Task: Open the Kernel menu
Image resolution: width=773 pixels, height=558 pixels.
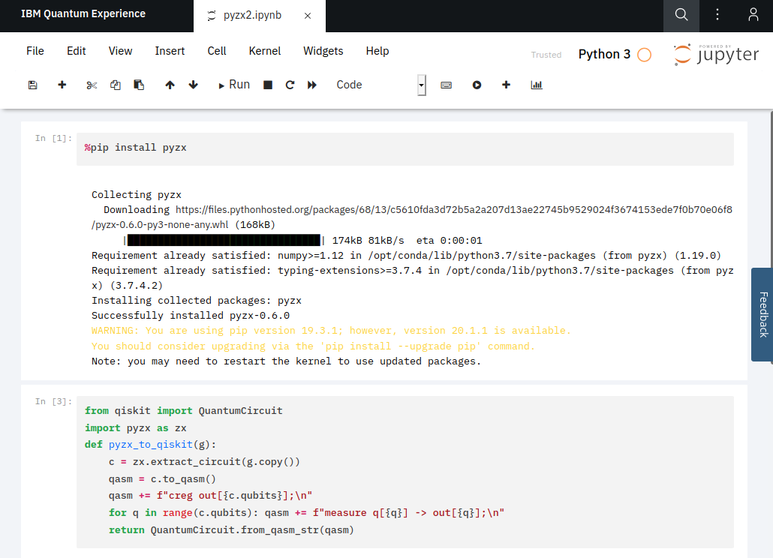Action: point(265,51)
